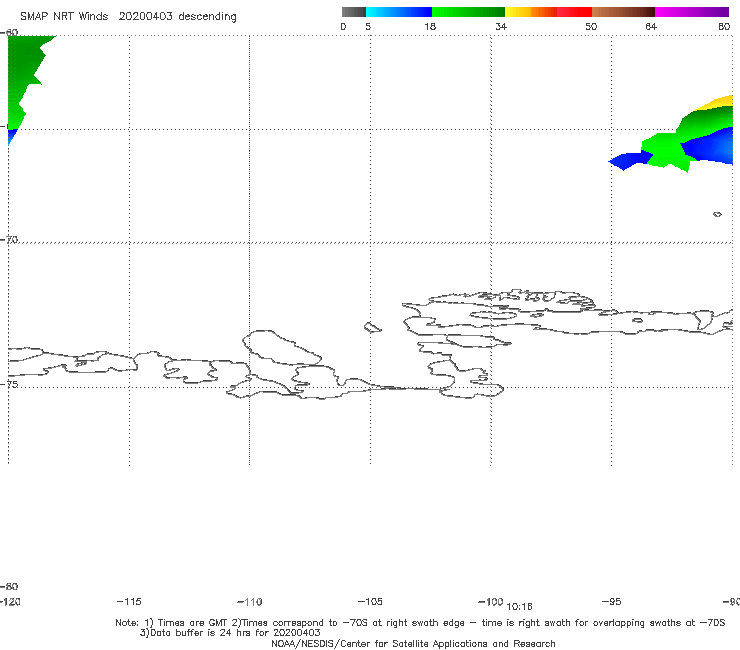Click the longitude label '-100'
The height and width of the screenshot is (650, 740).
490,602
